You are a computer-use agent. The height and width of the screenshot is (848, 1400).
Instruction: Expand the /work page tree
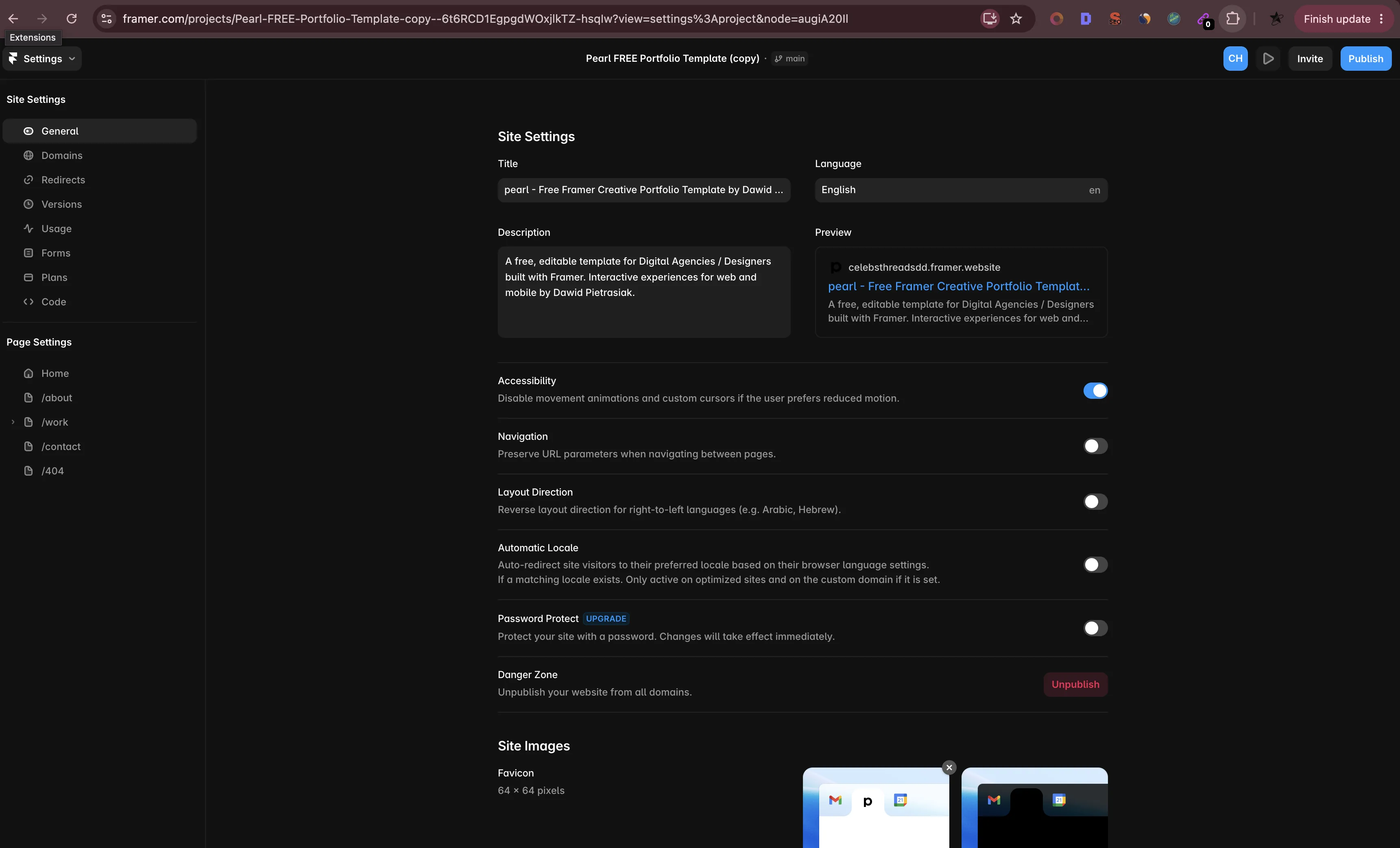point(13,422)
